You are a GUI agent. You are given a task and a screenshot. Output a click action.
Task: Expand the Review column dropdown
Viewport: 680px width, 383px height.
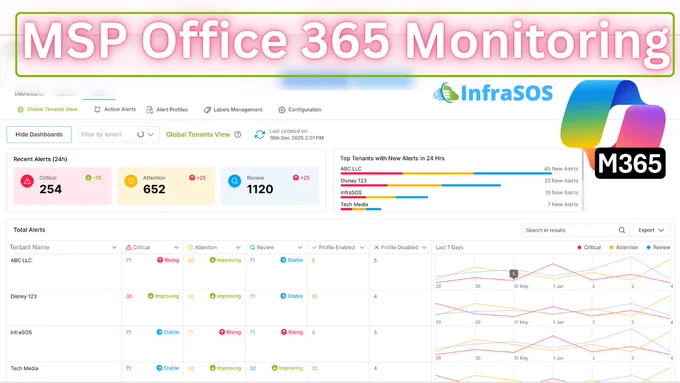pyautogui.click(x=300, y=247)
